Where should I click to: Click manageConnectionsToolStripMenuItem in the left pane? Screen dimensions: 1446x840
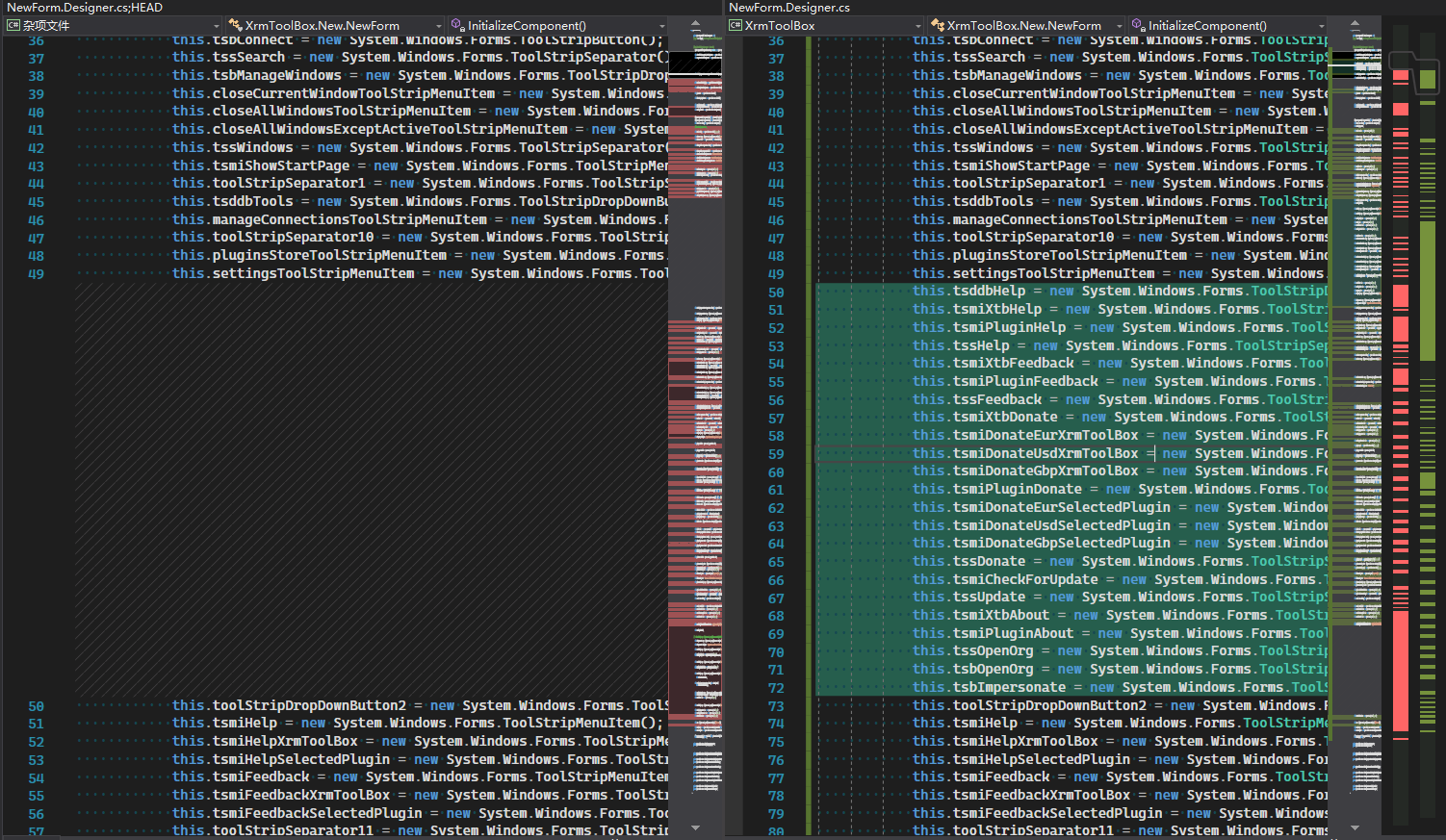pyautogui.click(x=349, y=220)
